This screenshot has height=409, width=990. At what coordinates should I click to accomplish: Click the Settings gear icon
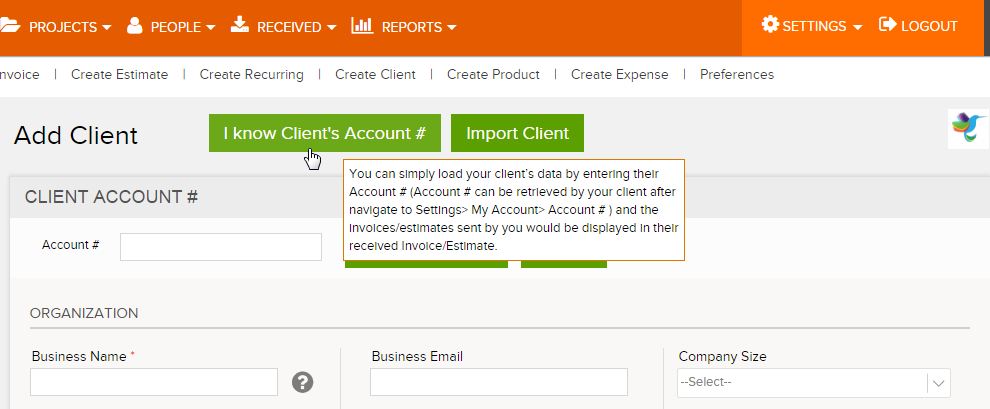[x=770, y=25]
